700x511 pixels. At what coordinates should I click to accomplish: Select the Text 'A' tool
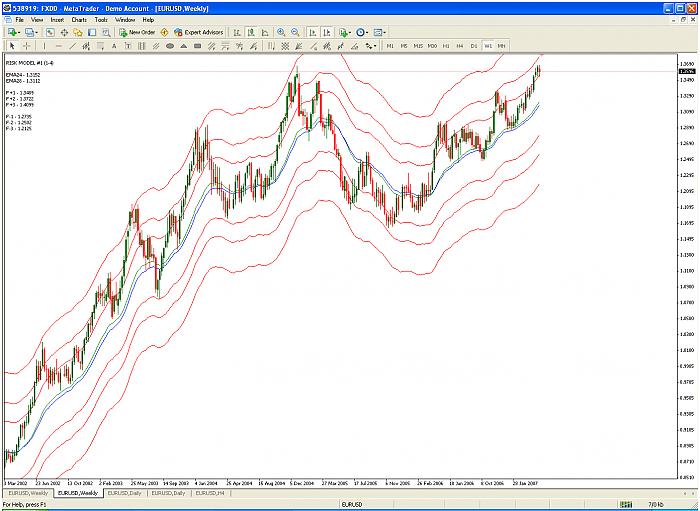[x=114, y=46]
